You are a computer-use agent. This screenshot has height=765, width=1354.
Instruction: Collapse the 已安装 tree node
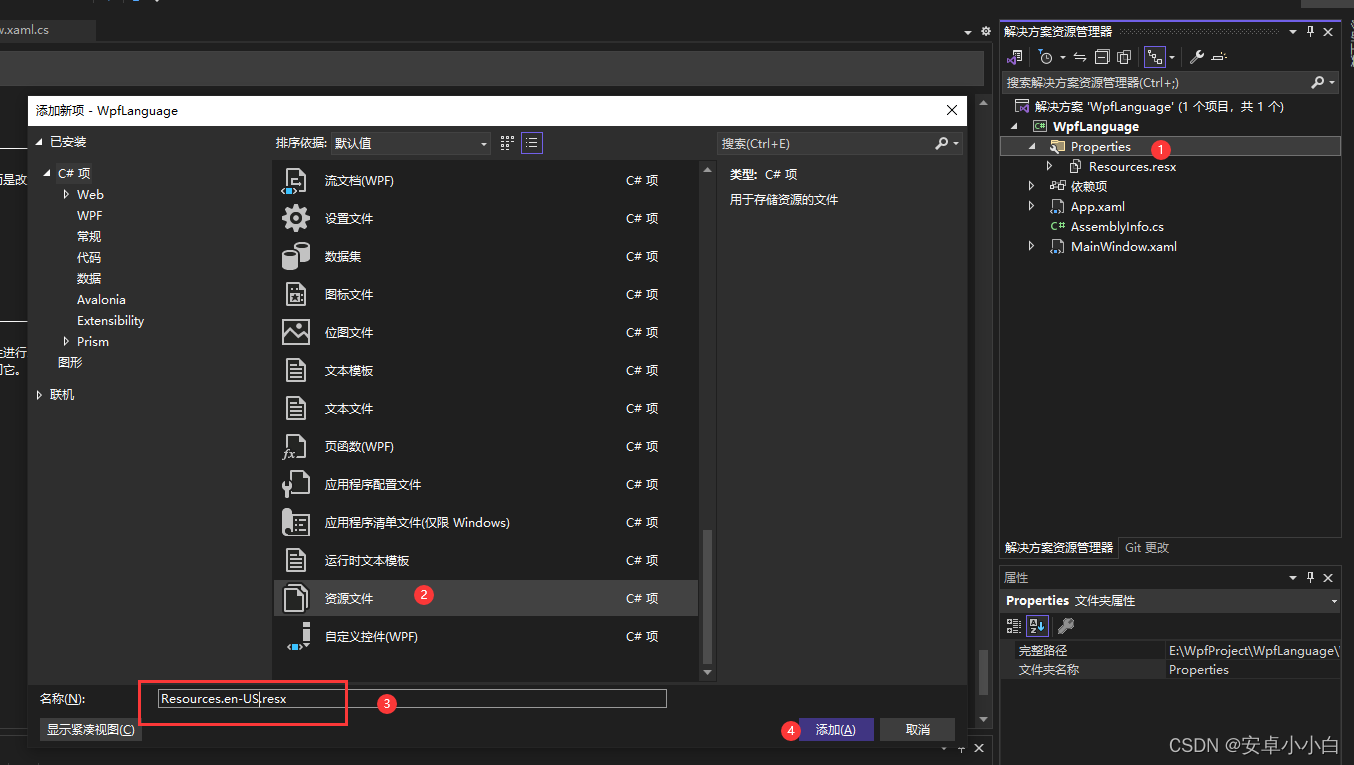tap(40, 142)
